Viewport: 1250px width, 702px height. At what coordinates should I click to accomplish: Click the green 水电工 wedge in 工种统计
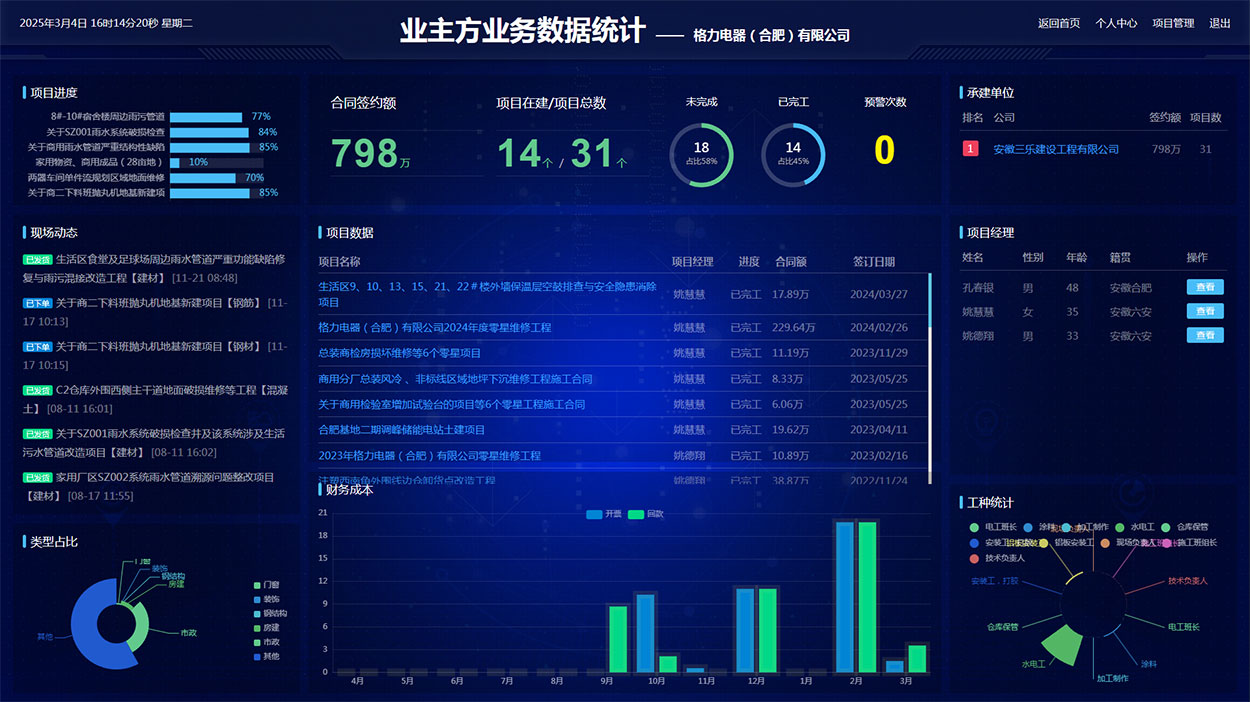pos(1063,647)
